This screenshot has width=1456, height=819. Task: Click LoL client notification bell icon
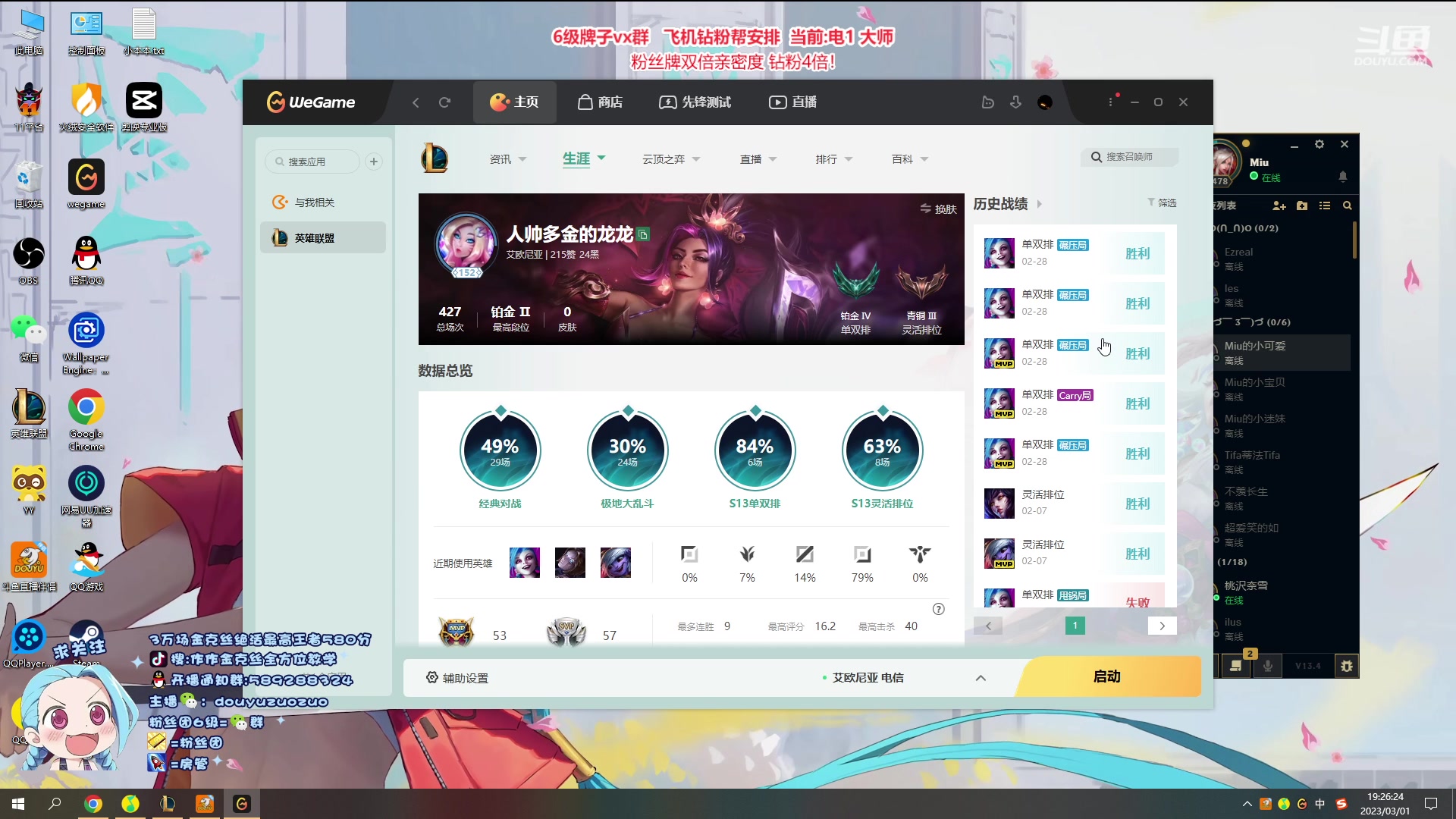[1343, 177]
